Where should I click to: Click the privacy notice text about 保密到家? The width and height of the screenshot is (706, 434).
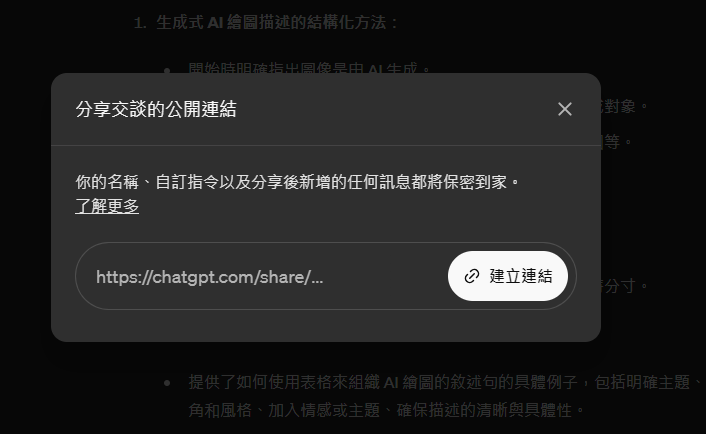pyautogui.click(x=298, y=182)
